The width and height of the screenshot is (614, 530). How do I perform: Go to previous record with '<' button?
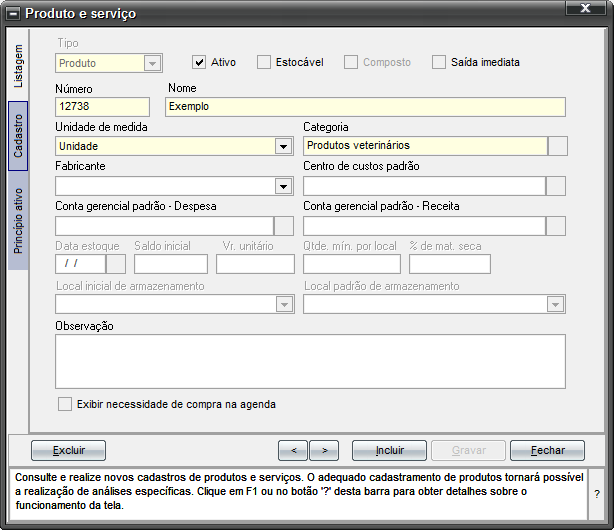294,450
